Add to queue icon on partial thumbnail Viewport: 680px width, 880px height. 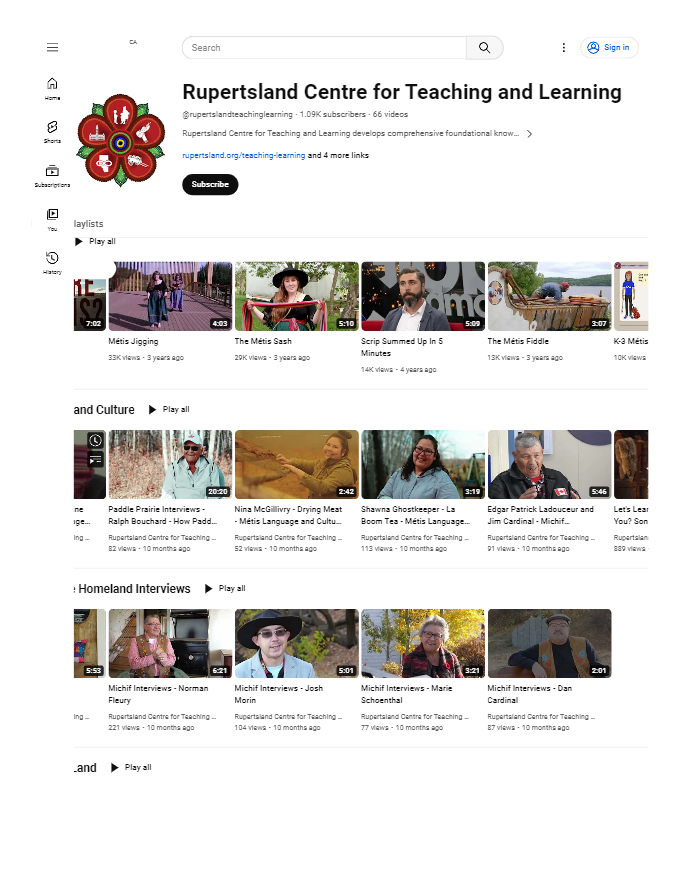(95, 460)
